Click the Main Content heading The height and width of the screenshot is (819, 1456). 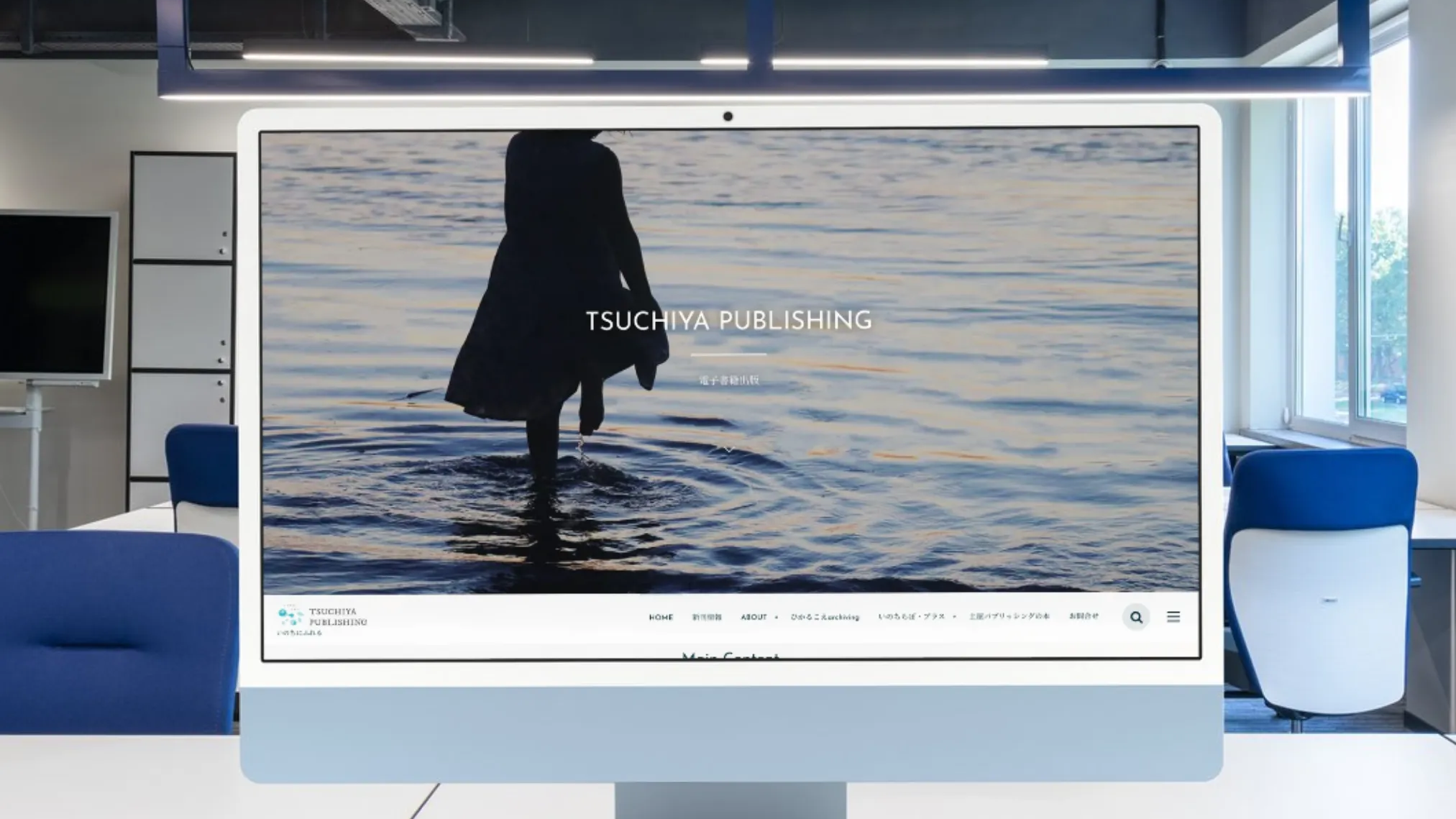click(x=729, y=655)
